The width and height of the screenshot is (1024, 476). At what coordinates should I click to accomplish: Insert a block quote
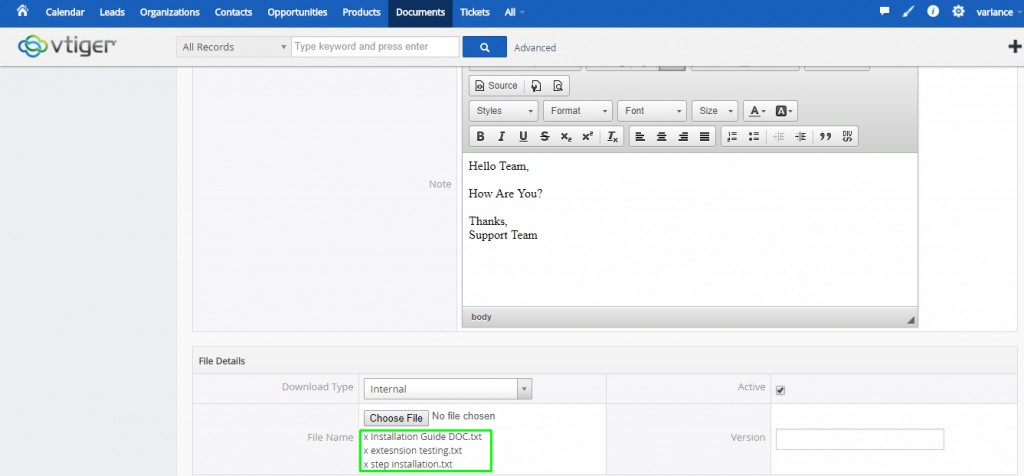point(825,136)
